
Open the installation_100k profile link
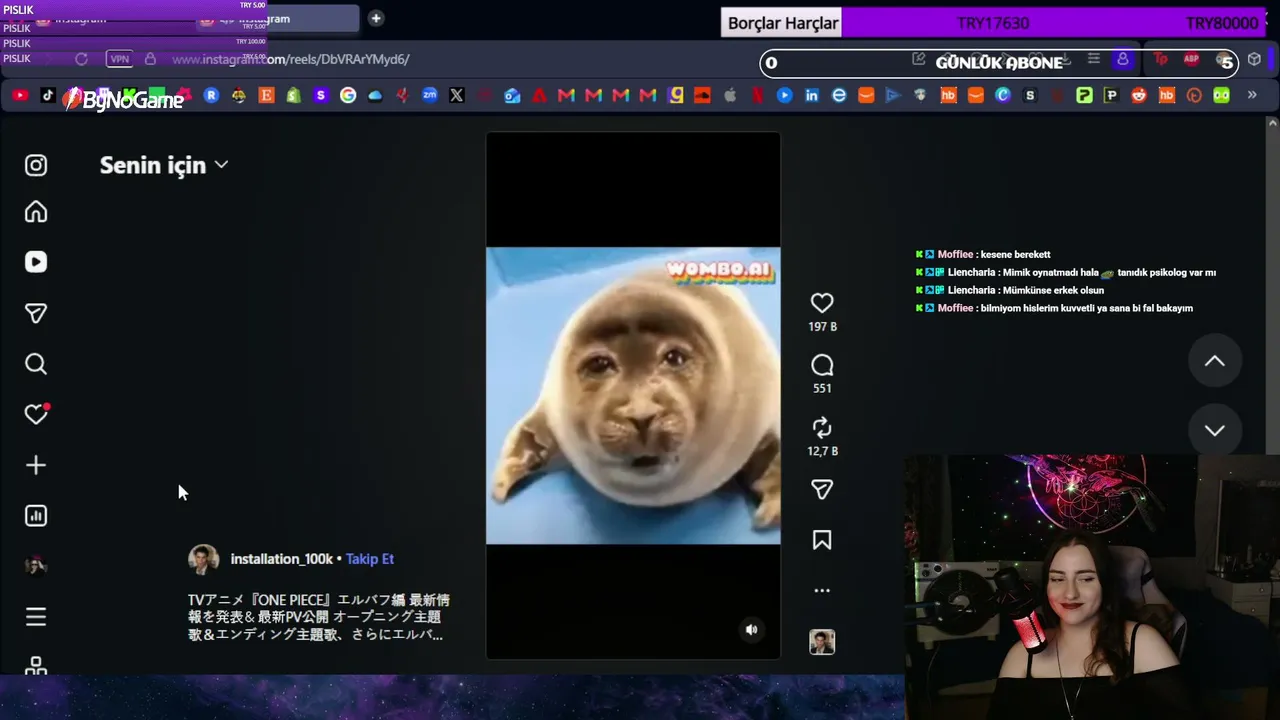(x=282, y=559)
